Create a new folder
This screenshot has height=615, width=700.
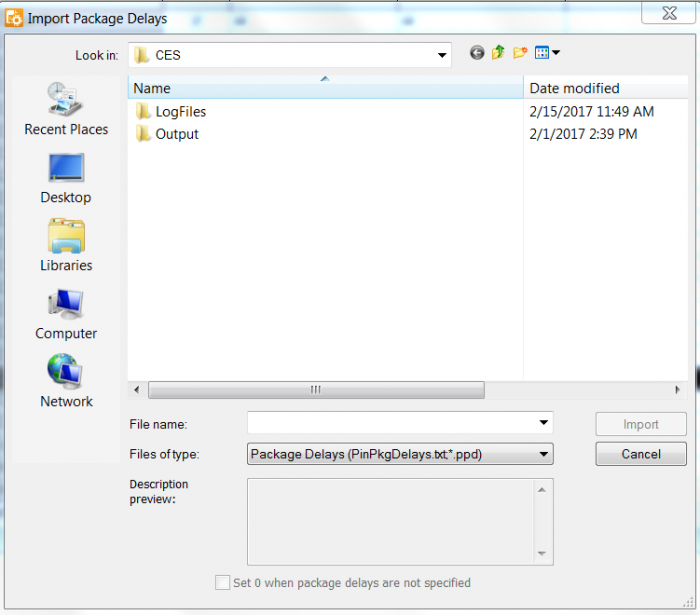coord(520,53)
